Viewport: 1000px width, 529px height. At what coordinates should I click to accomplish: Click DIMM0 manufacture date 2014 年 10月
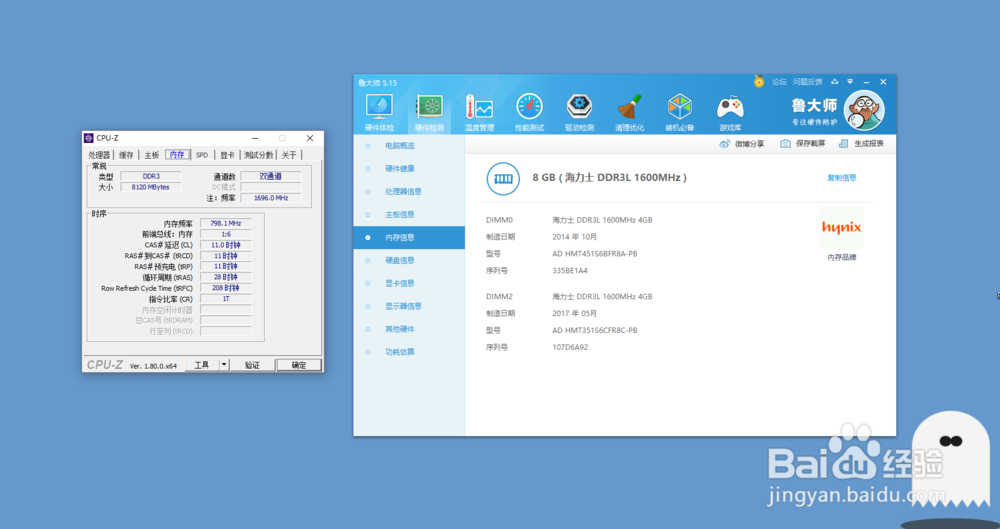tap(575, 237)
